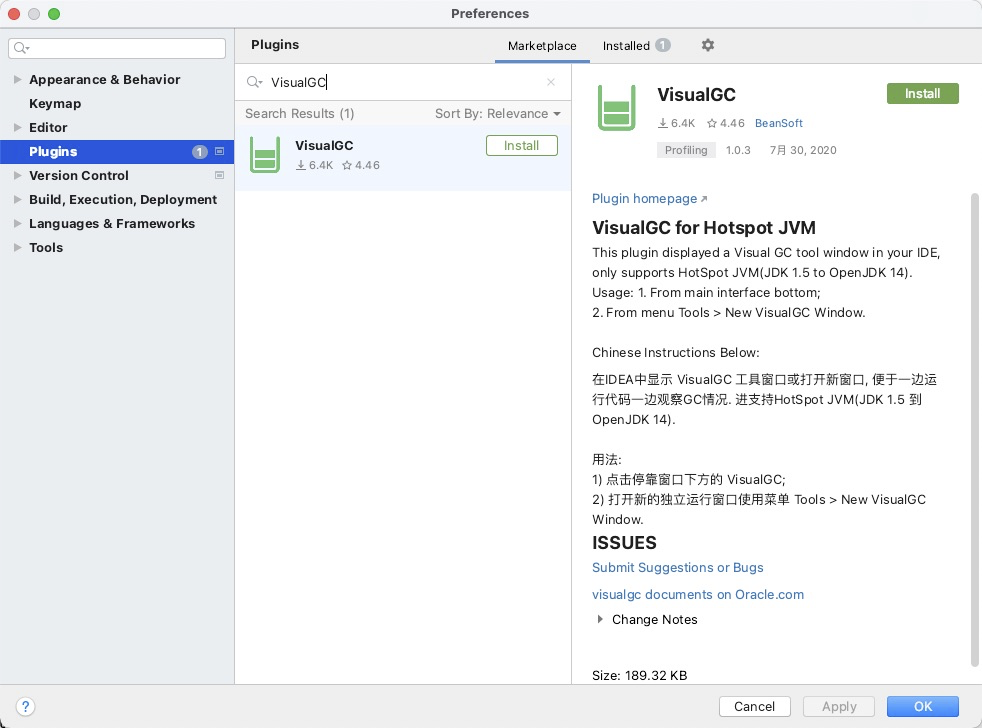Image resolution: width=982 pixels, height=728 pixels.
Task: Click the Search Results (1) label
Action: pyautogui.click(x=299, y=113)
